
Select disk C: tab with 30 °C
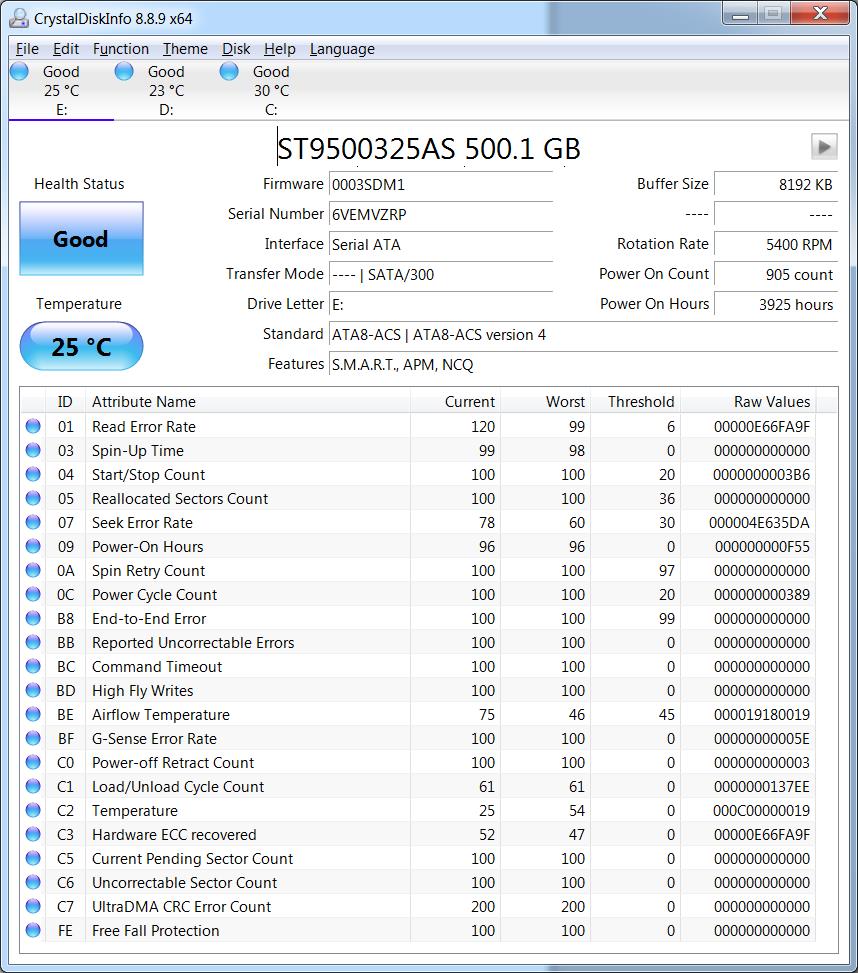270,91
